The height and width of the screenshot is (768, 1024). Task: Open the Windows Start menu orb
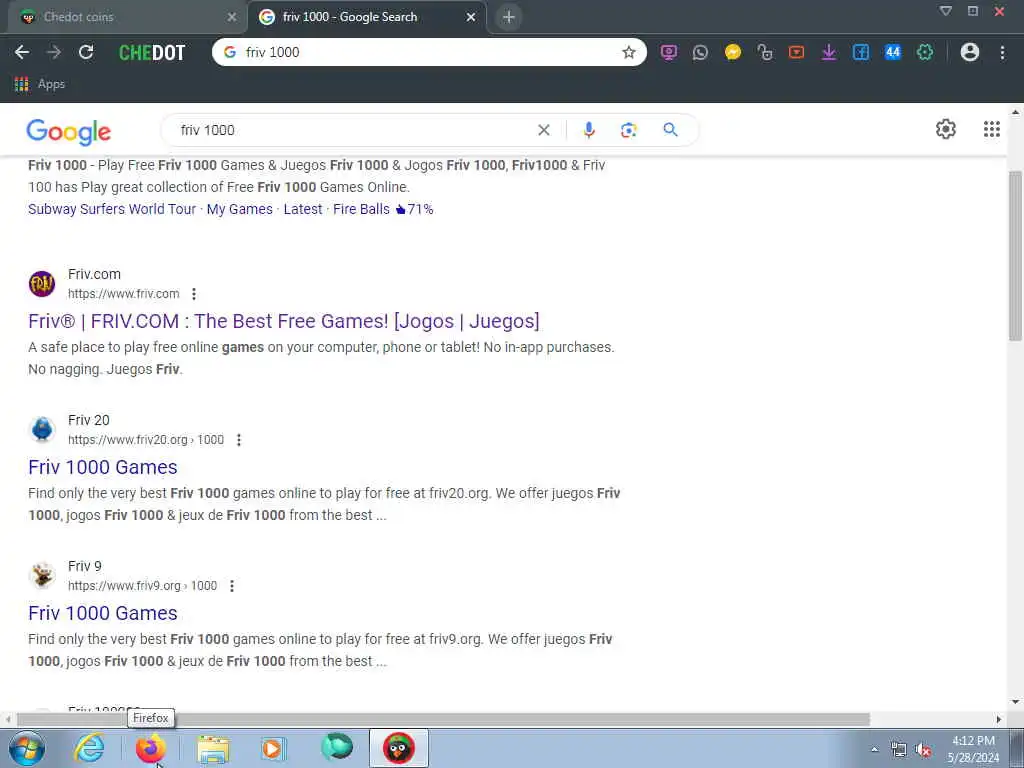[27, 748]
